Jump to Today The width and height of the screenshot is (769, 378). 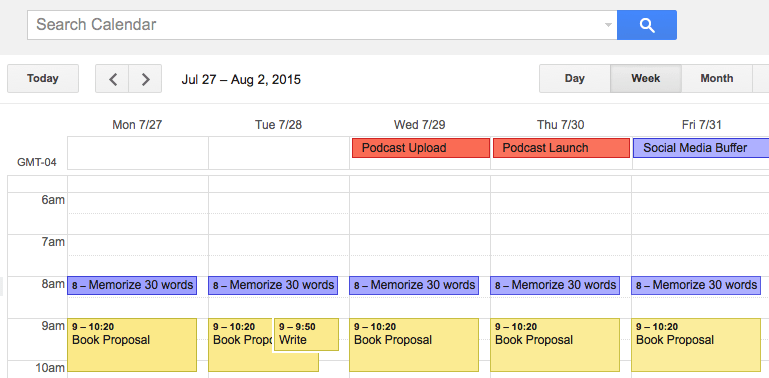pyautogui.click(x=43, y=78)
